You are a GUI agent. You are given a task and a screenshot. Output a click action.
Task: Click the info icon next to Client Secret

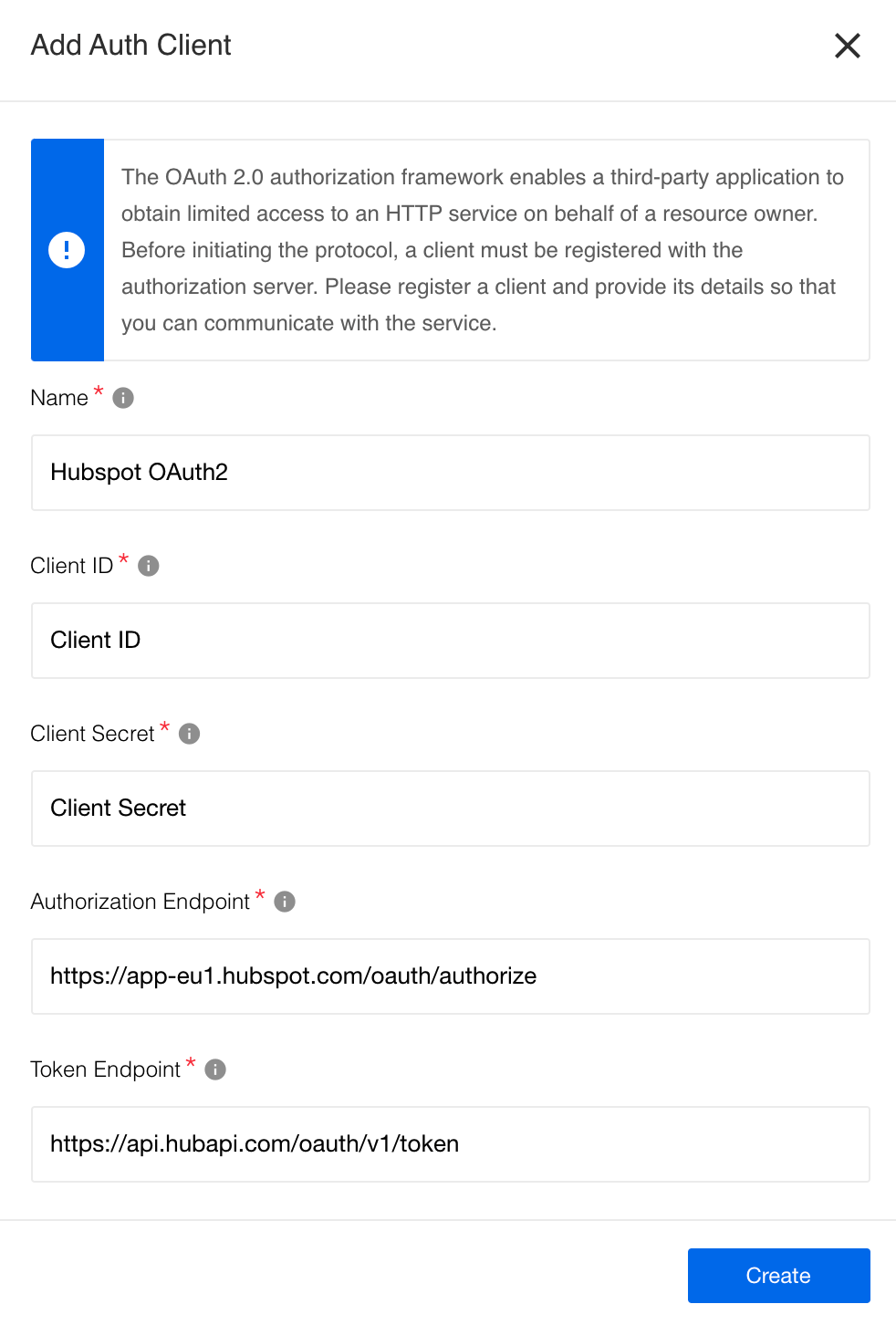(190, 734)
